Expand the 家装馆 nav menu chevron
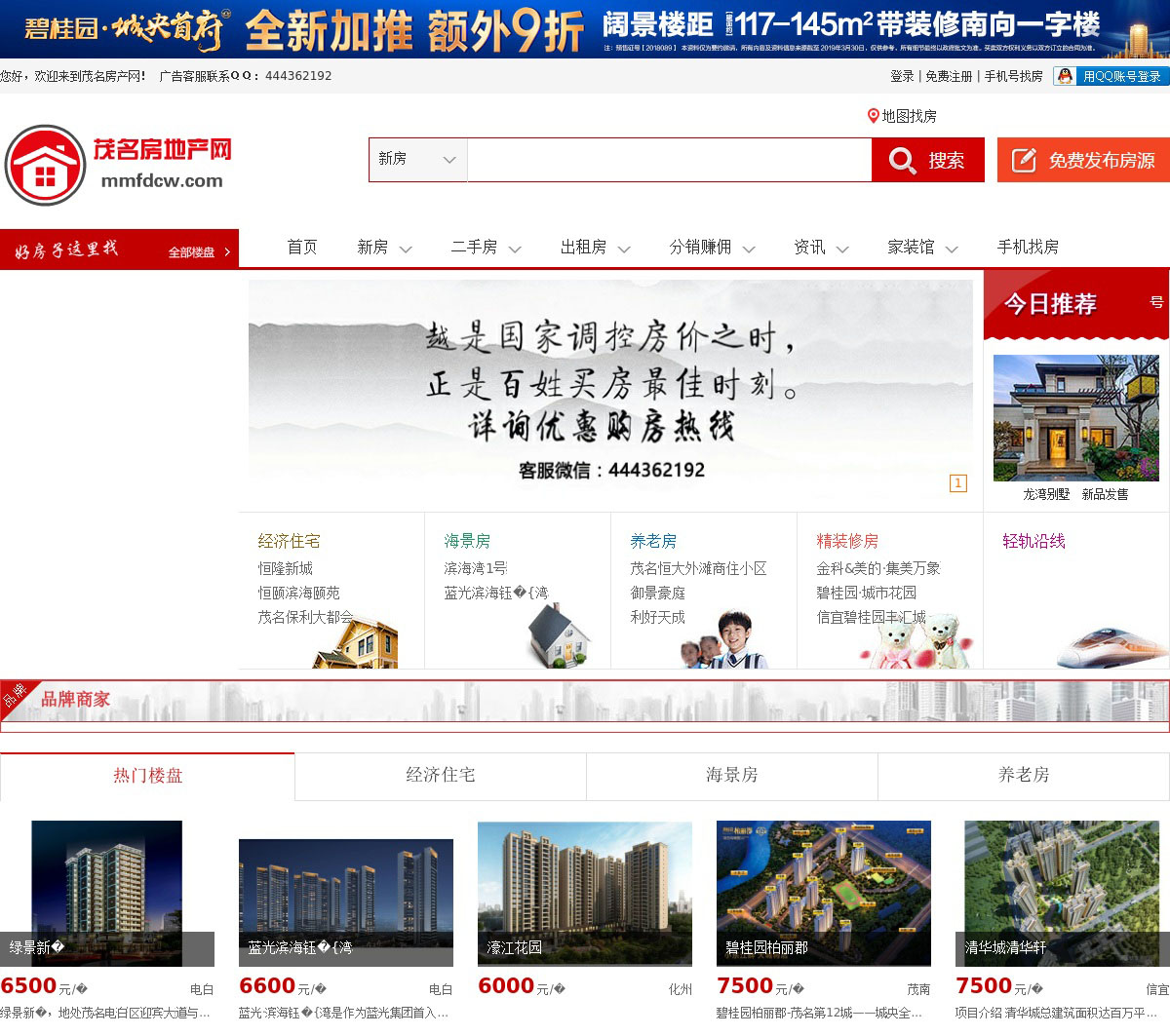Screen dimensions: 1170x1036 pyautogui.click(x=952, y=249)
